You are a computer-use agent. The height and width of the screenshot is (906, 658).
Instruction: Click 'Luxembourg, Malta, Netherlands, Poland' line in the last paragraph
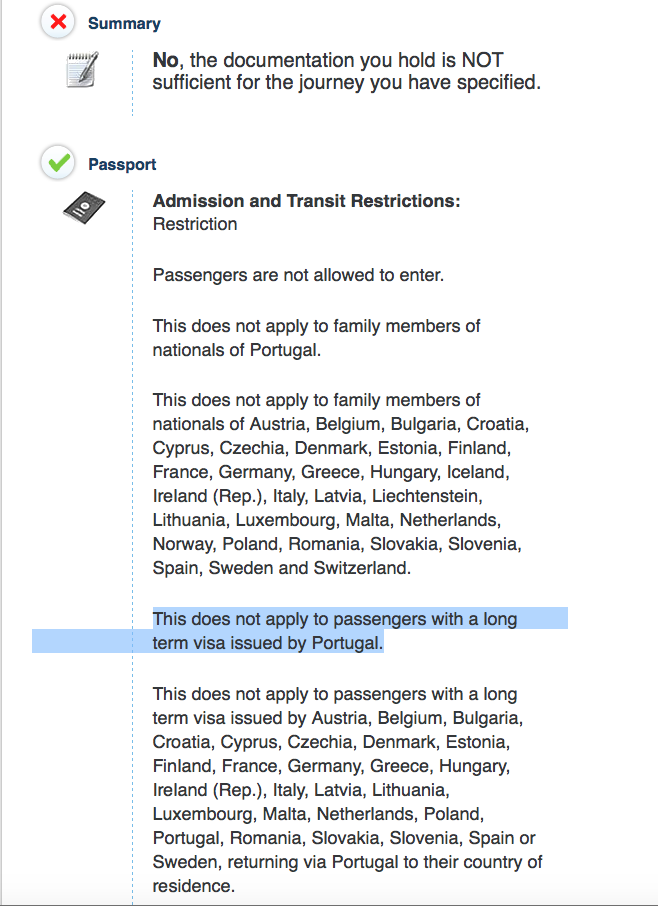point(318,814)
